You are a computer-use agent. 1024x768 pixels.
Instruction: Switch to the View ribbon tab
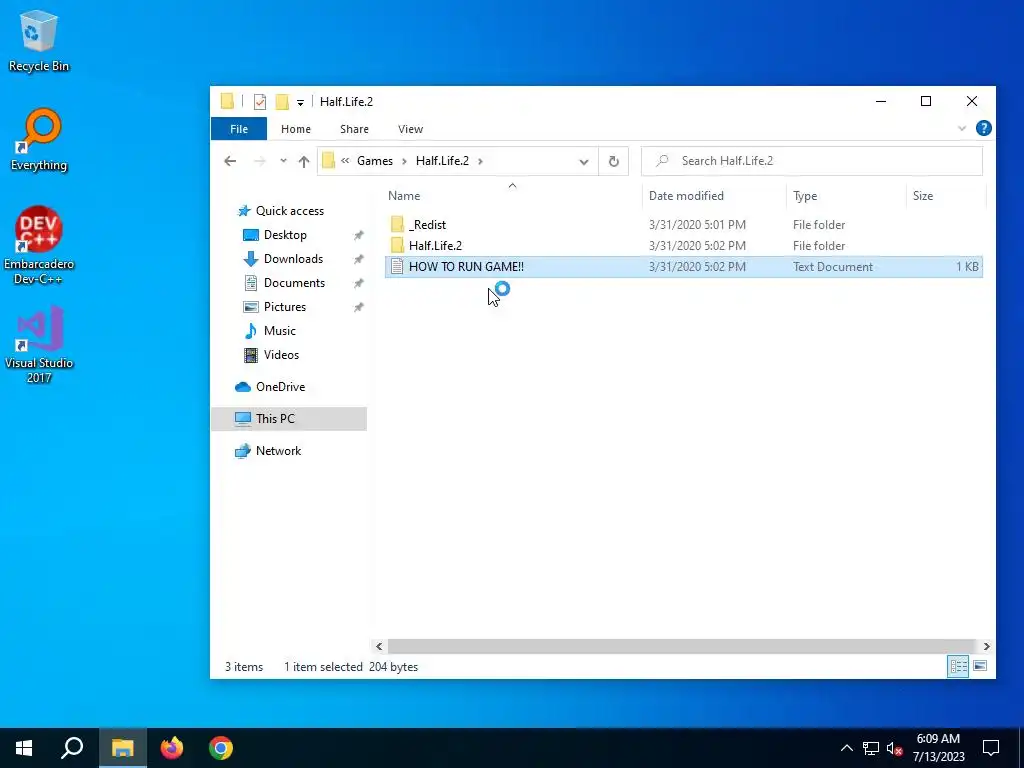(411, 129)
